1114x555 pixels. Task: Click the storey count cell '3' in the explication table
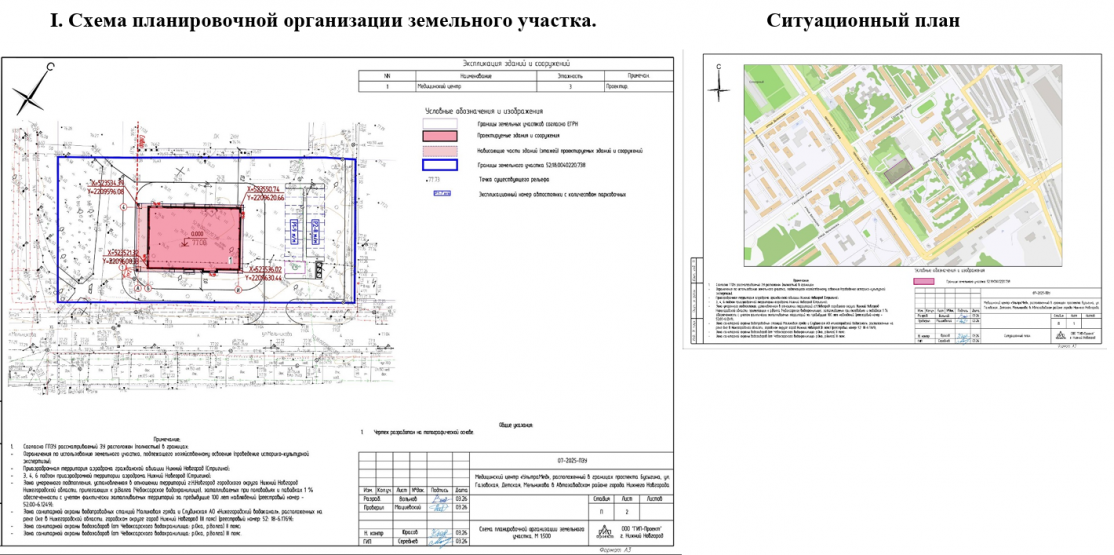tap(570, 86)
